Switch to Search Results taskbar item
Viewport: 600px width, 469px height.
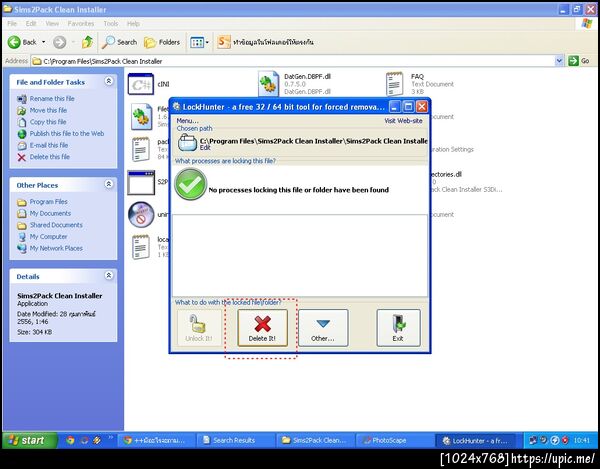point(235,440)
